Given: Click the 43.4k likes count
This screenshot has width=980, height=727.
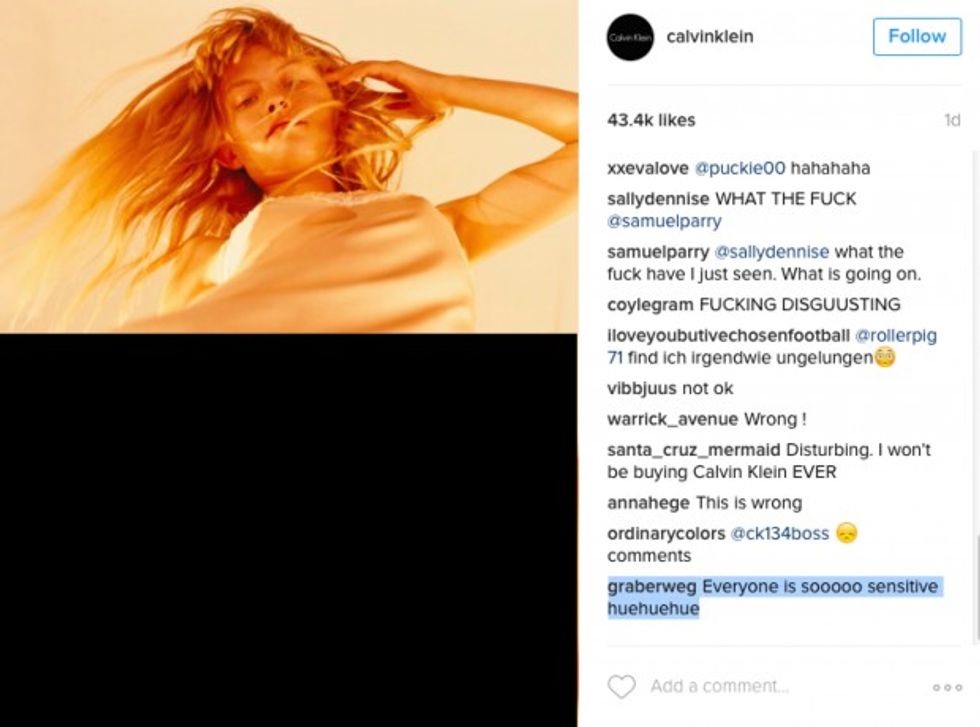Looking at the screenshot, I should pyautogui.click(x=651, y=120).
